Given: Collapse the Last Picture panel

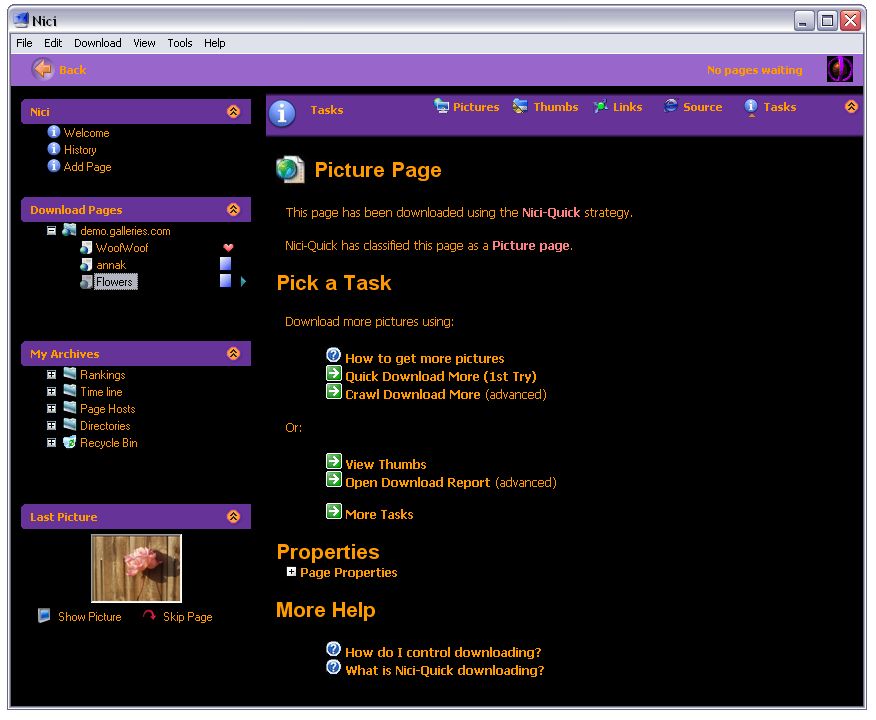Looking at the screenshot, I should coord(234,516).
